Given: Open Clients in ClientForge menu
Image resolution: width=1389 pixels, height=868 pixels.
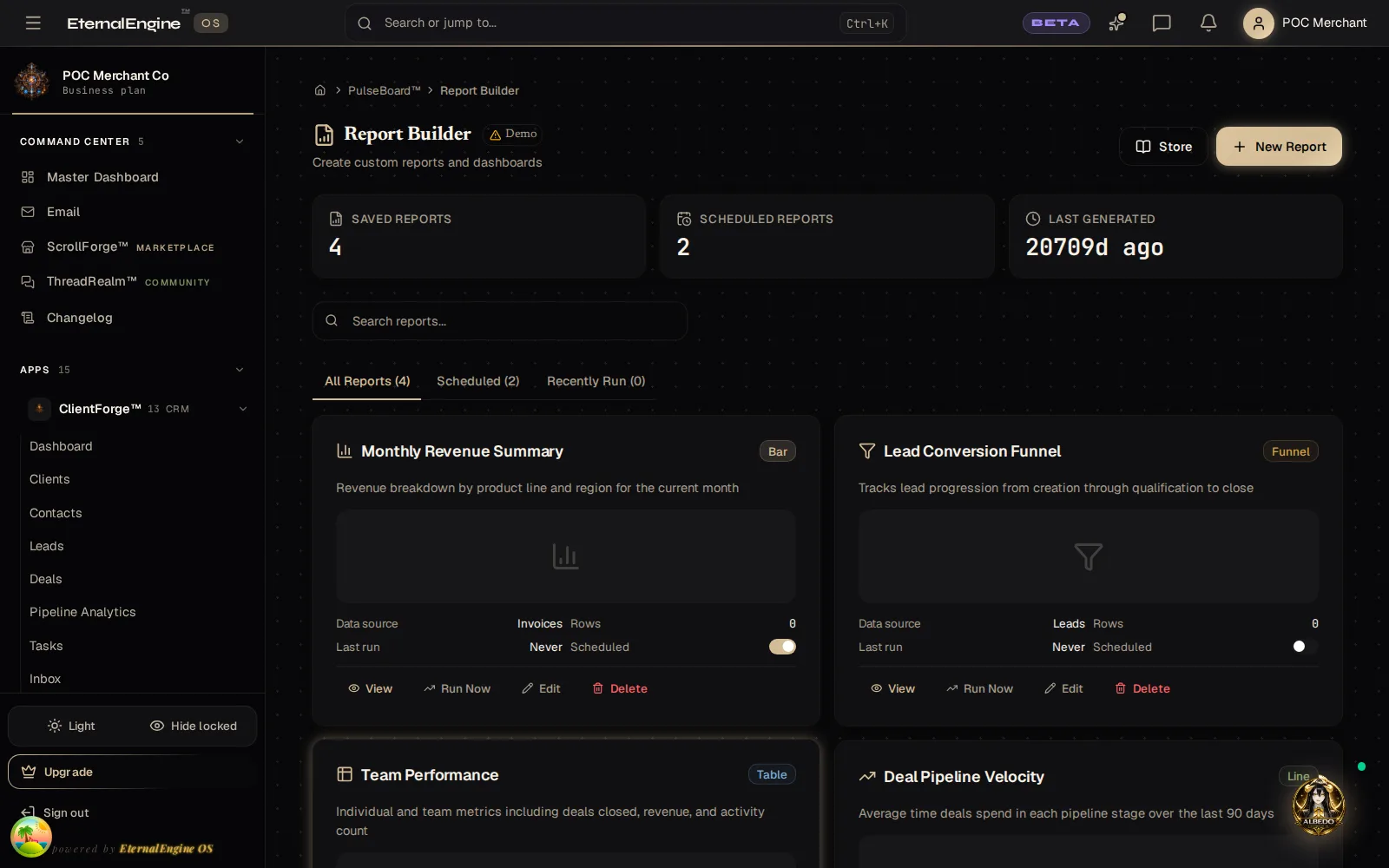Looking at the screenshot, I should click(49, 479).
